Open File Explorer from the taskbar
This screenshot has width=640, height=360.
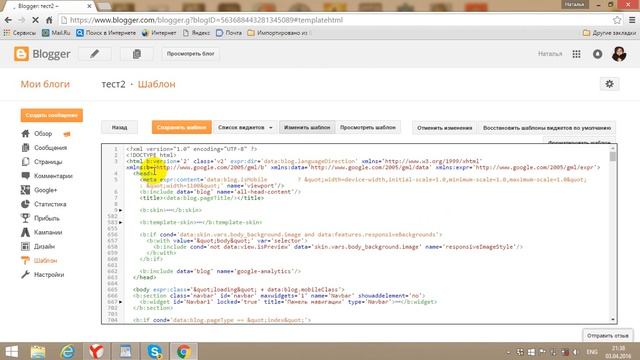[x=38, y=351]
